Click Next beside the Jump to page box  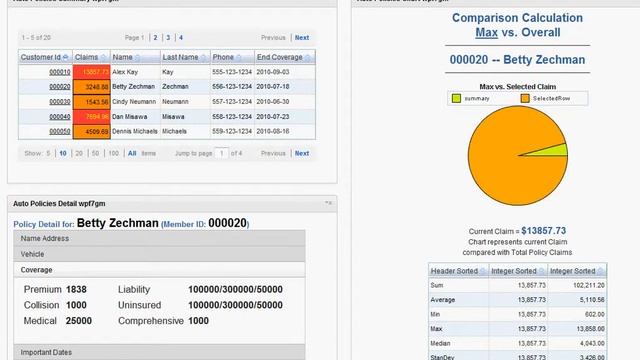(302, 153)
